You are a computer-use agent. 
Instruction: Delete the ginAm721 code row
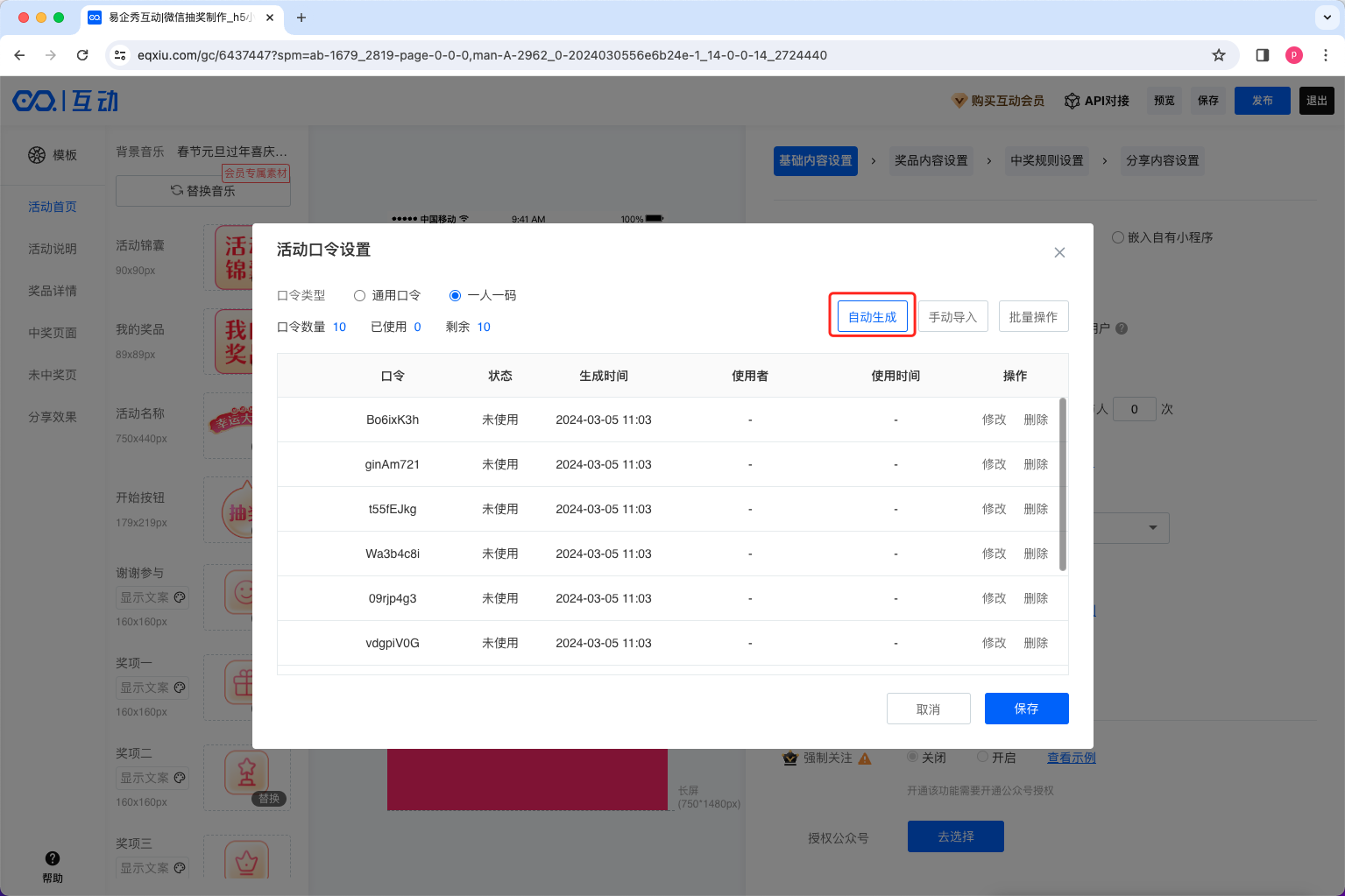(1036, 464)
